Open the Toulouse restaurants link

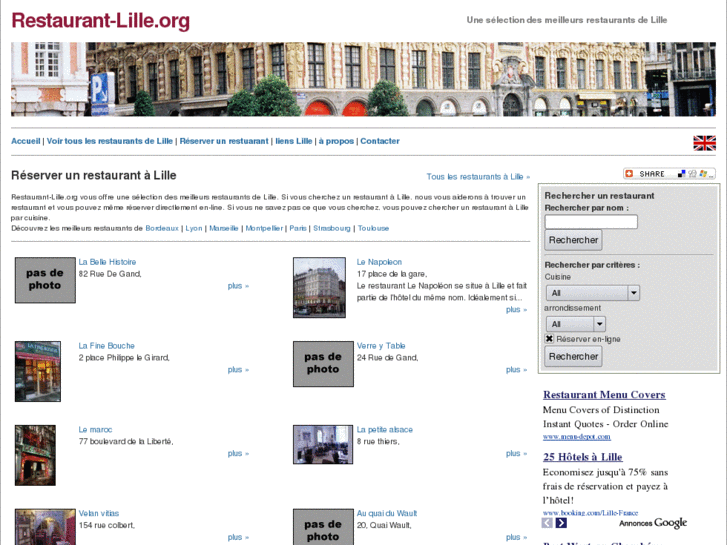point(373,228)
